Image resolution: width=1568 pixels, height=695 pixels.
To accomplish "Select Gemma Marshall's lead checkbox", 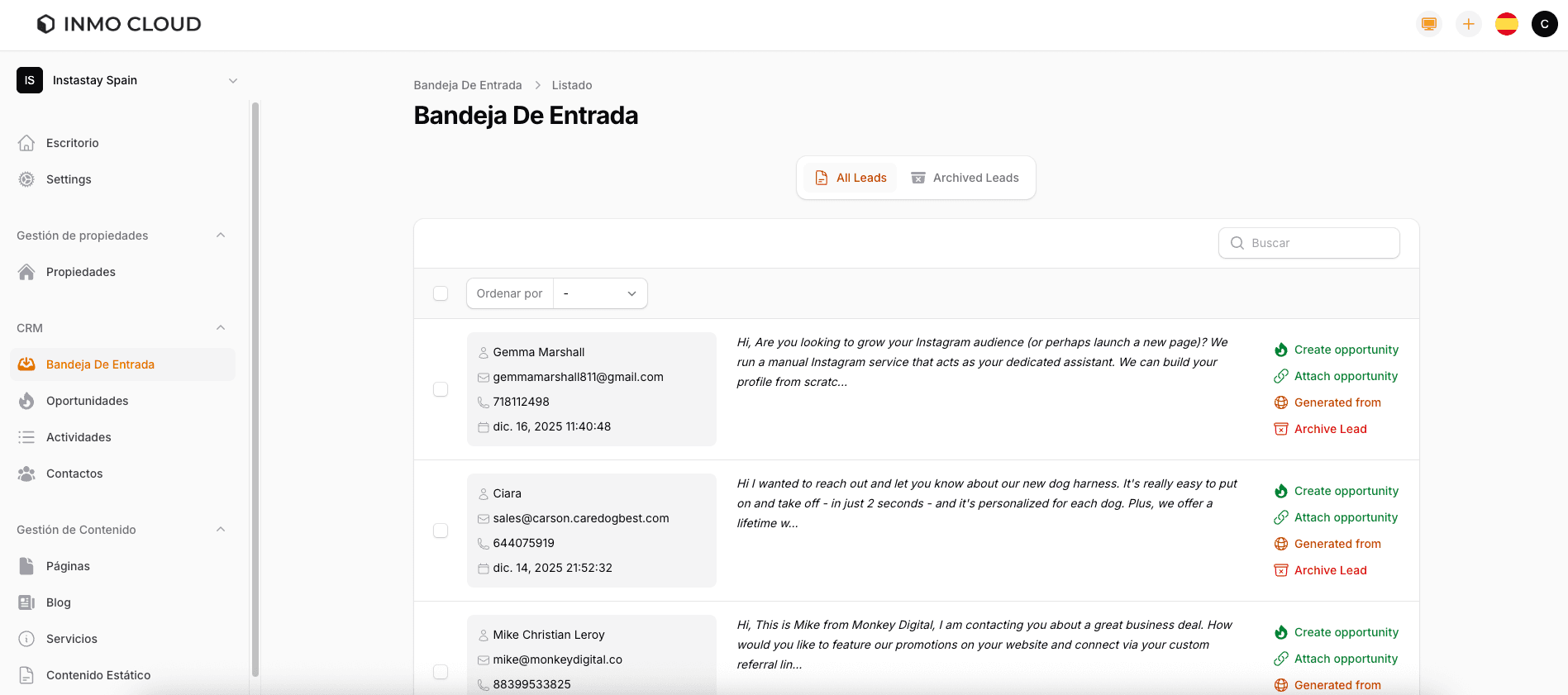I will click(441, 389).
